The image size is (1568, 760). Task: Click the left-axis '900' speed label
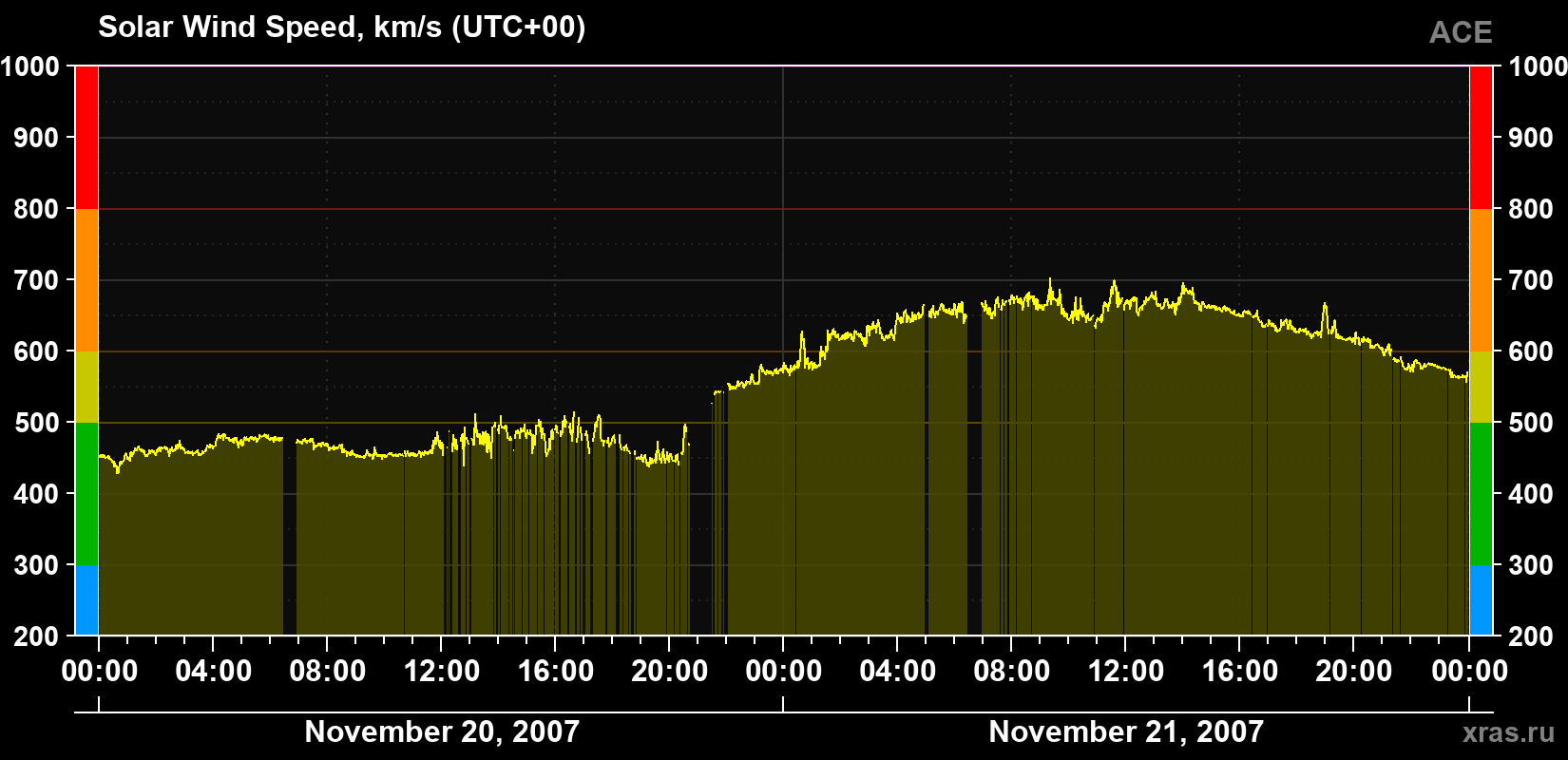pos(37,138)
